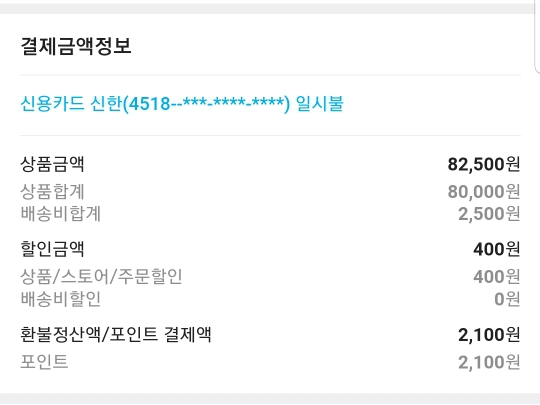Click the 결제금액정보 section heading
The height and width of the screenshot is (405, 540).
coord(76,46)
